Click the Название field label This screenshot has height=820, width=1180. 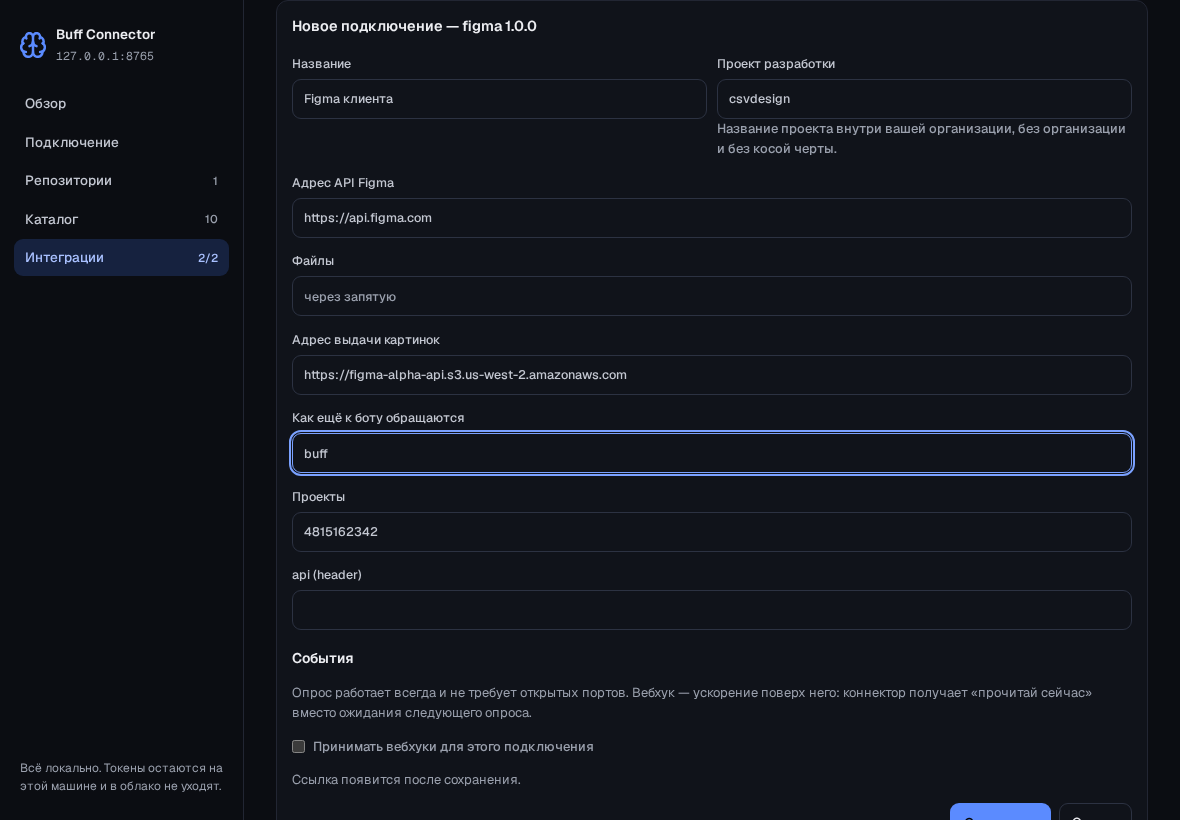pos(321,64)
